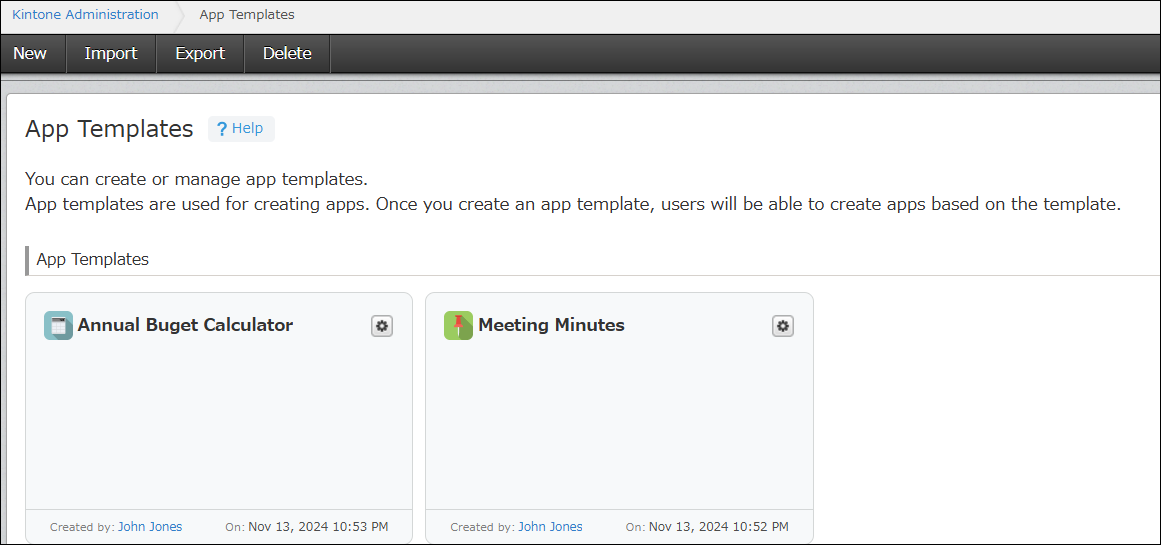Select the Annual Buget Calculator title
The height and width of the screenshot is (545, 1161).
click(185, 325)
